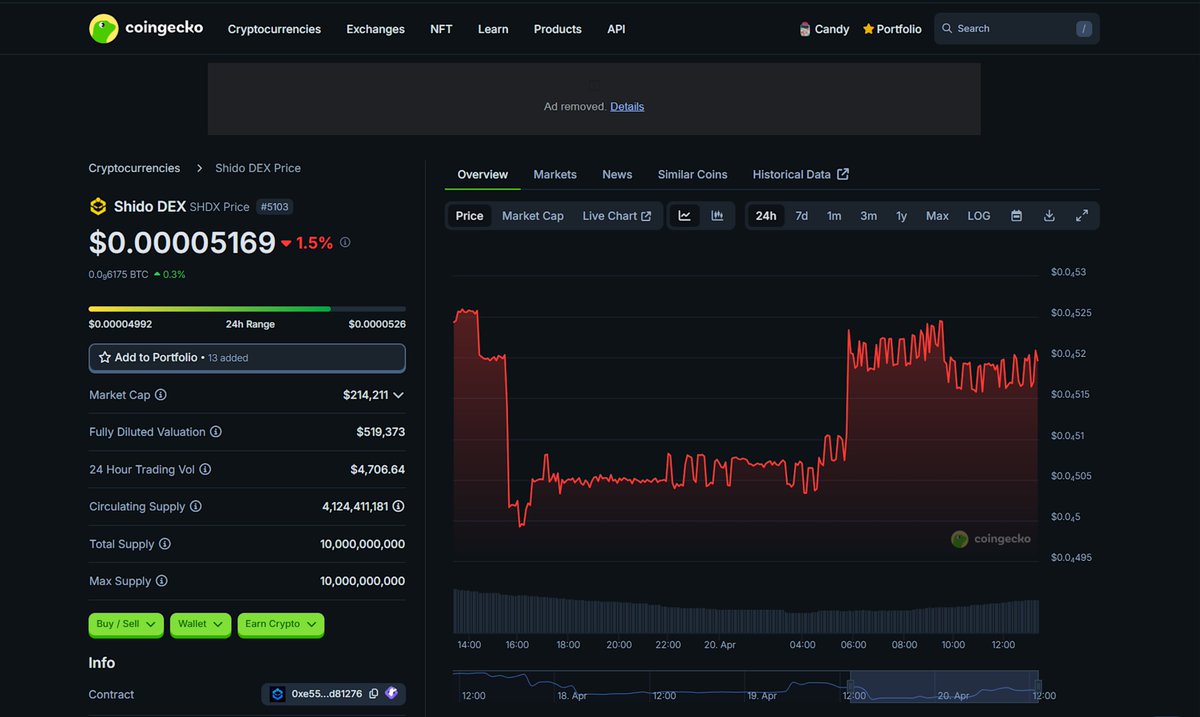The height and width of the screenshot is (717, 1200).
Task: Open the Cryptocurrencies nav menu
Action: tap(274, 29)
